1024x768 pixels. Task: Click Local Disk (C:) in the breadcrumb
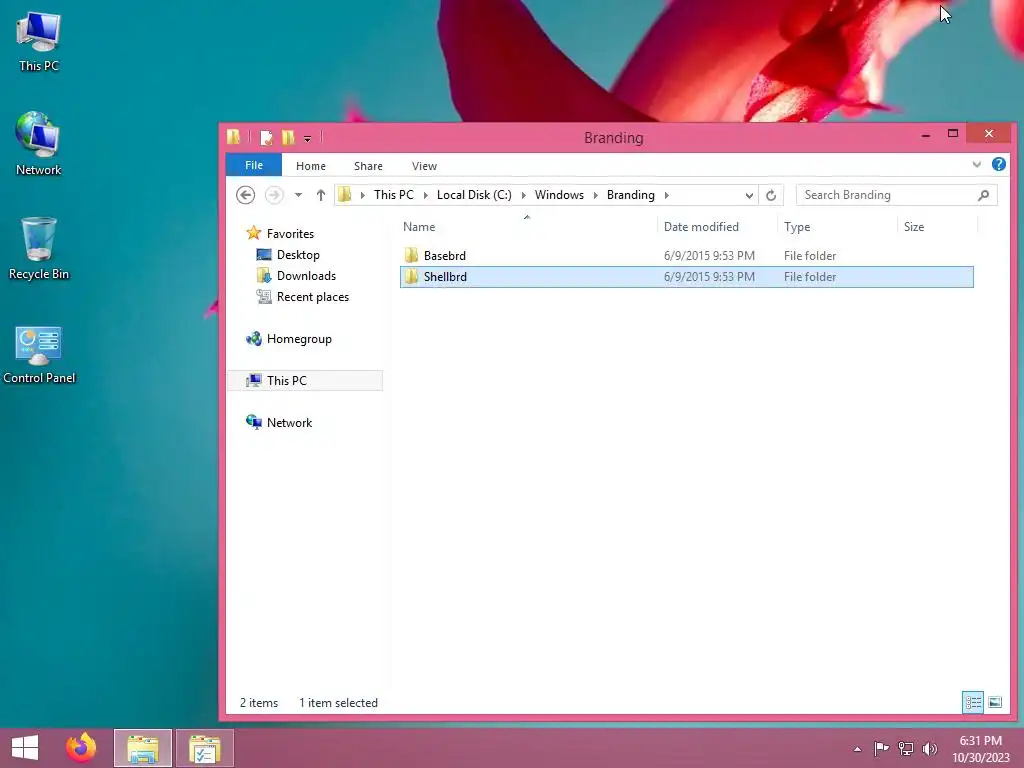coord(474,195)
